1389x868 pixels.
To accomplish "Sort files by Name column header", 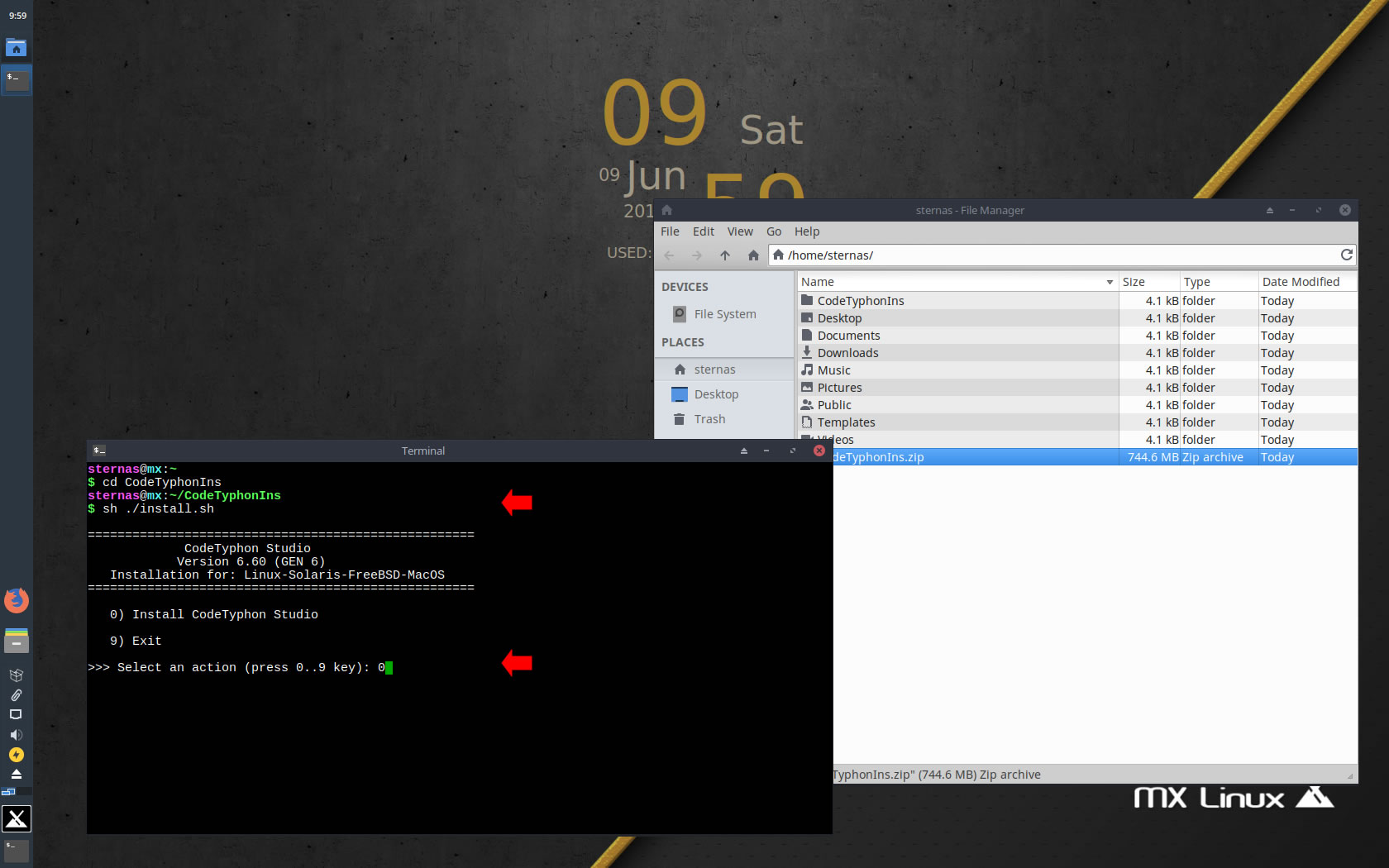I will click(x=957, y=282).
